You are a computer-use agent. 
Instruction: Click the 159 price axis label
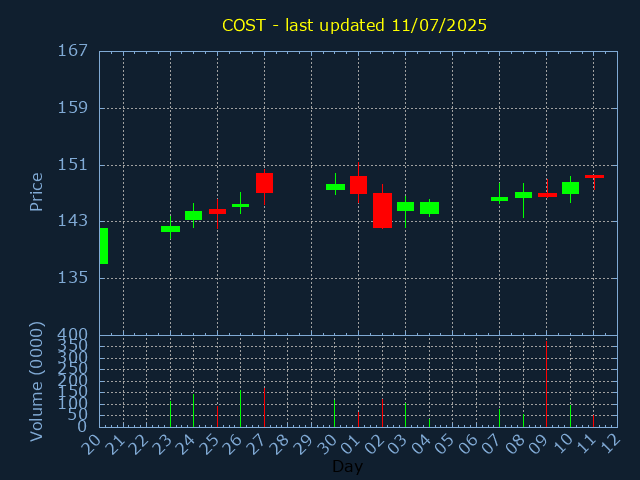click(x=73, y=108)
